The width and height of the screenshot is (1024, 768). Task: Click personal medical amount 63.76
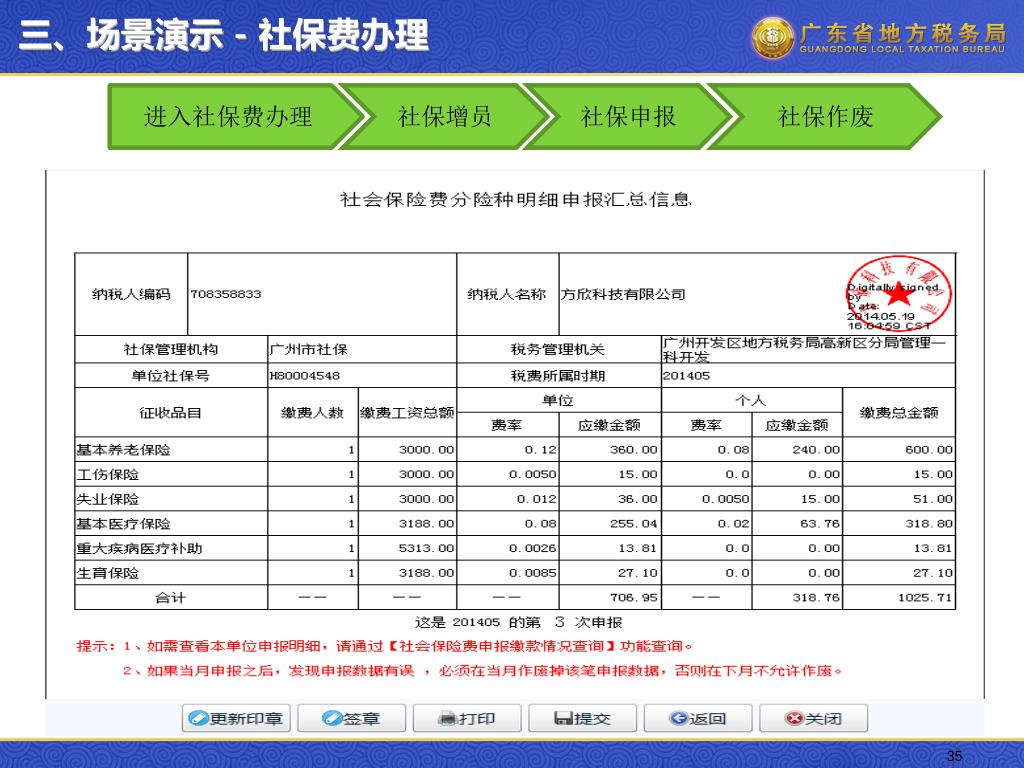[820, 524]
